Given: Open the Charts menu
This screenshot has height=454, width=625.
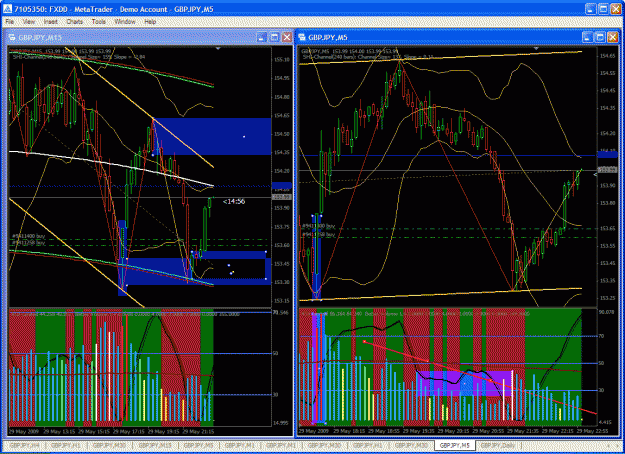Looking at the screenshot, I should (75, 22).
